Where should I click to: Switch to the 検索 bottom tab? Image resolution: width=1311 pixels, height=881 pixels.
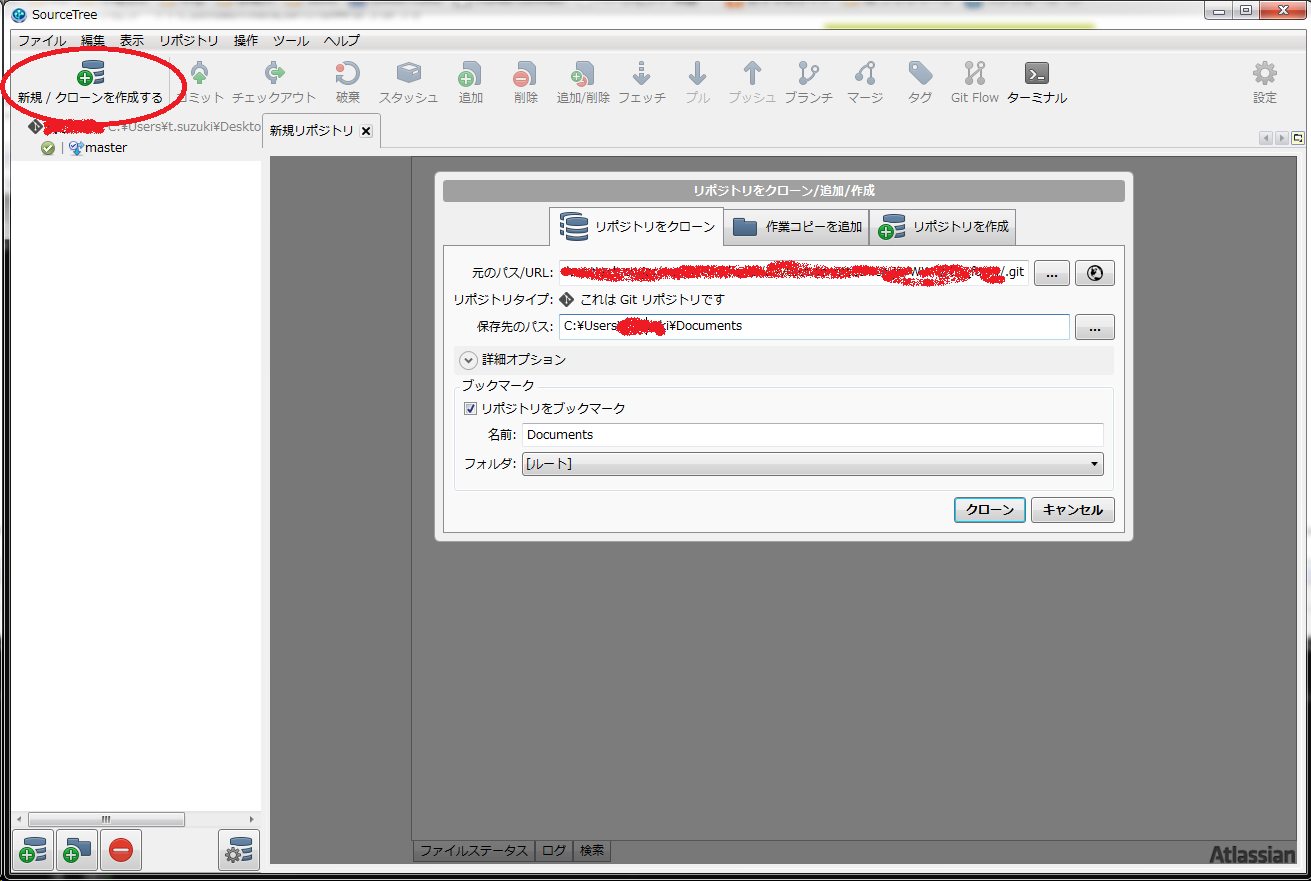[592, 851]
